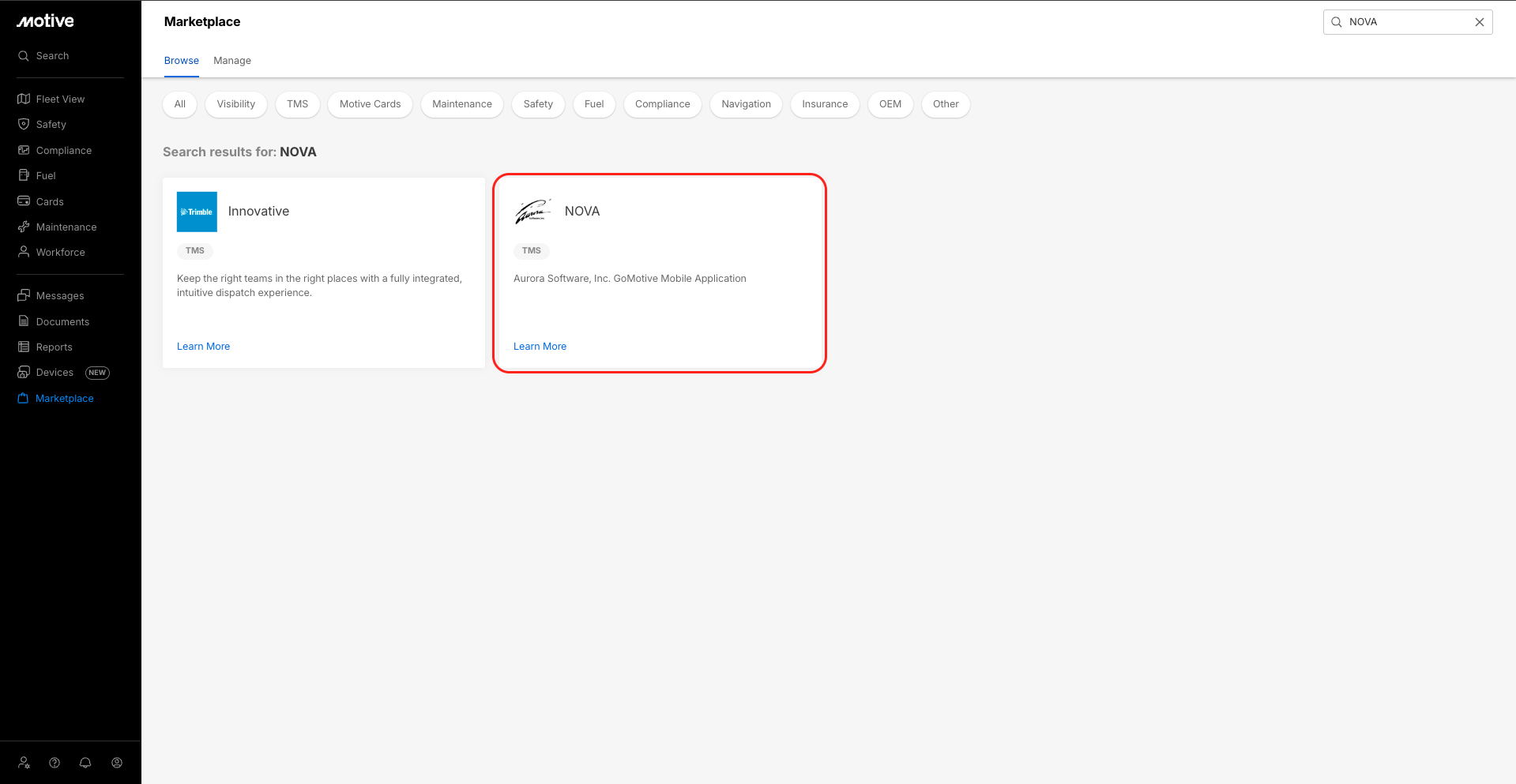Select the Browse tab
The width and height of the screenshot is (1516, 784).
[x=181, y=61]
